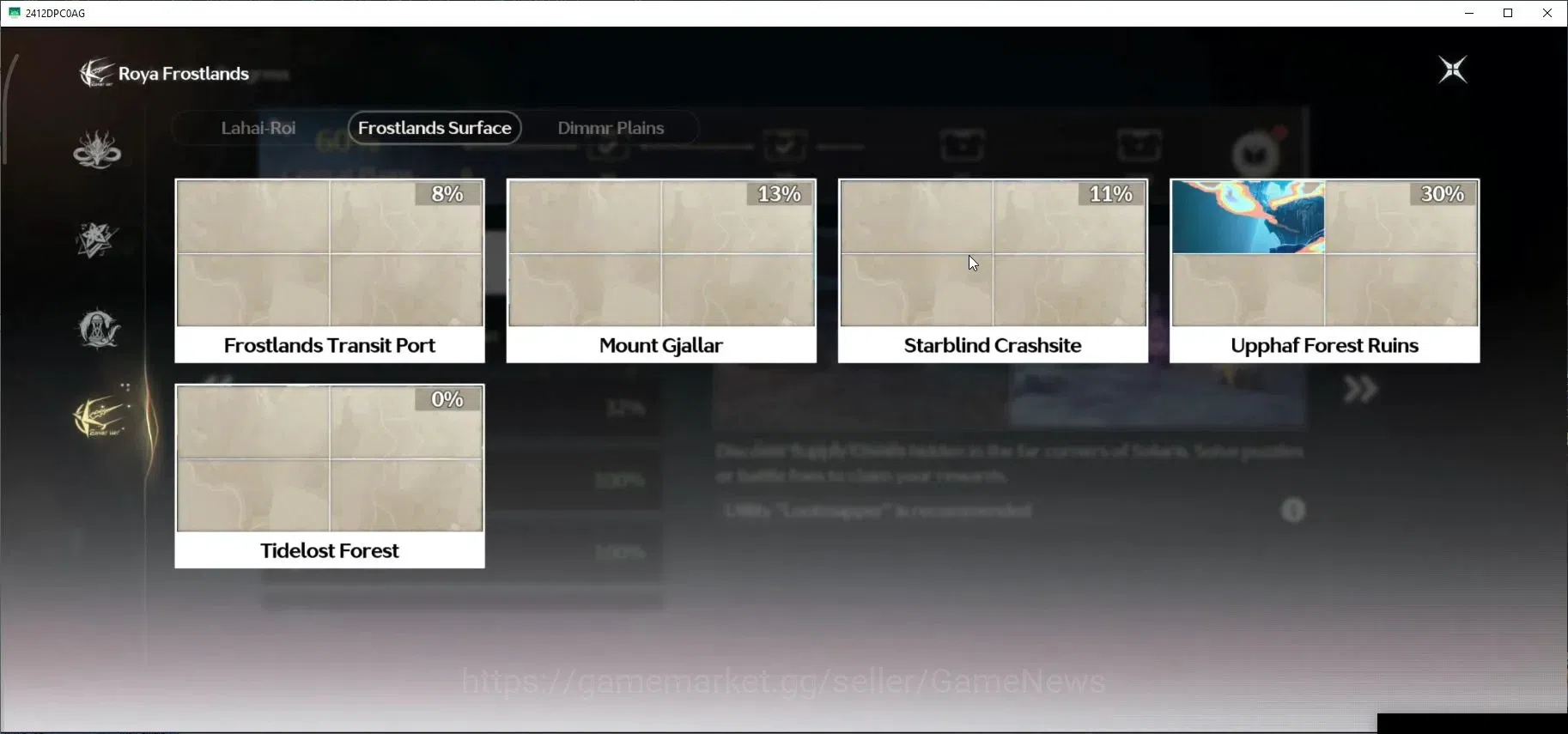Click the blurred info icon in background
This screenshot has height=734, width=1568.
(1293, 511)
